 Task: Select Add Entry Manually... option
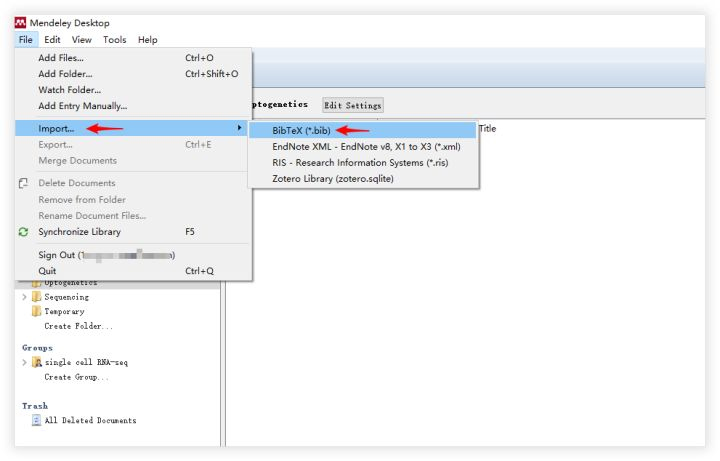(134, 106)
